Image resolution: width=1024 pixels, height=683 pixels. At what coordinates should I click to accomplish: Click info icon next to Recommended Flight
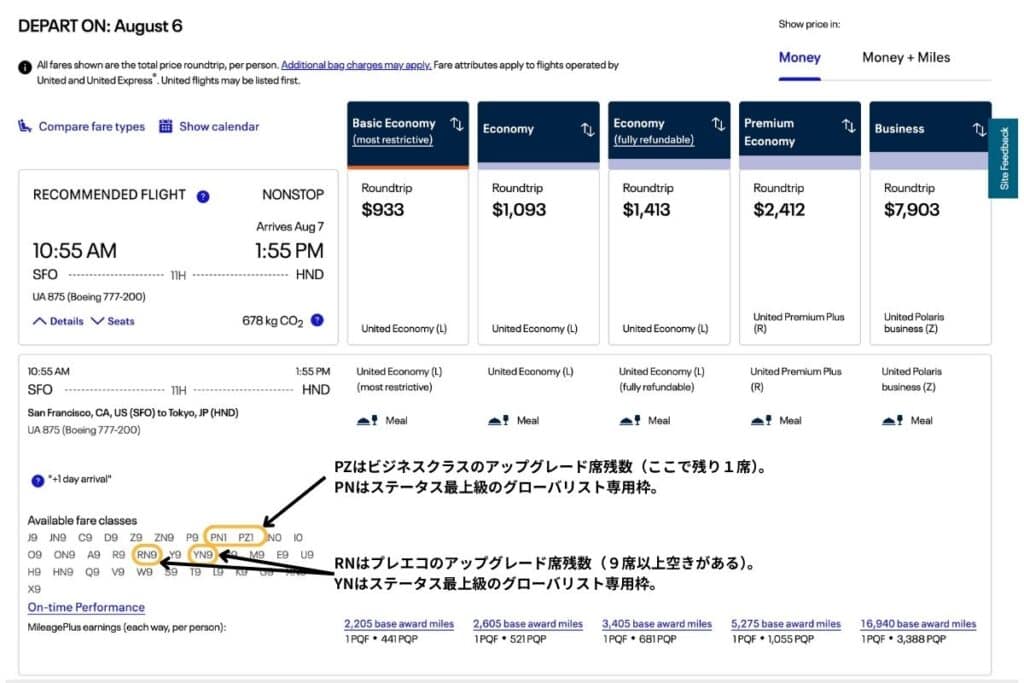(203, 196)
